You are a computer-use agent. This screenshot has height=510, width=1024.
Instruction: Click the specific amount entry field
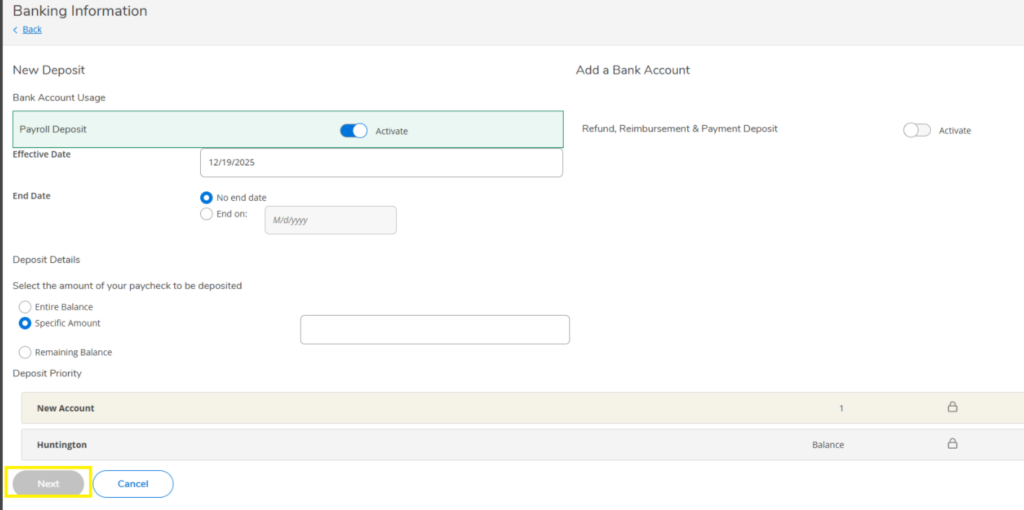coord(434,330)
